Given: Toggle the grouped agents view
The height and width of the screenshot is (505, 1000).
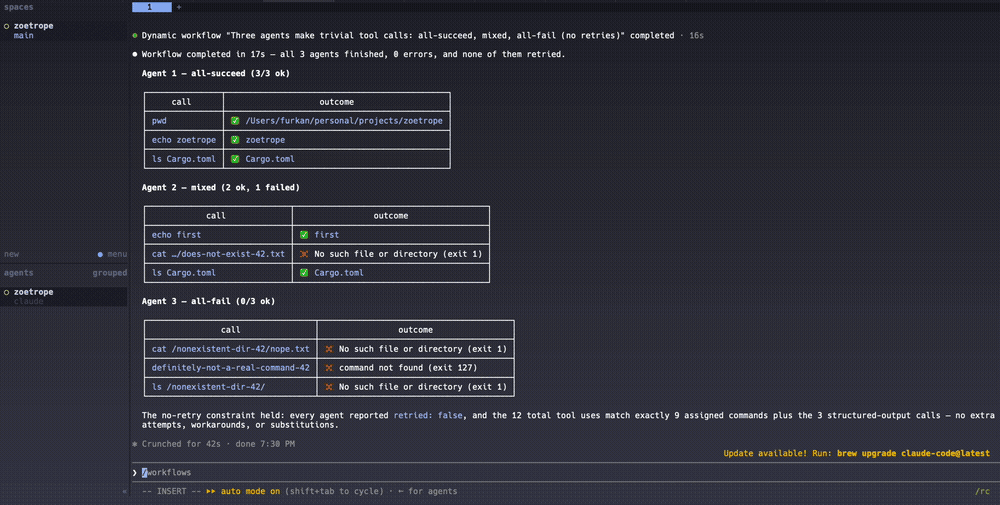Looking at the screenshot, I should [x=110, y=273].
